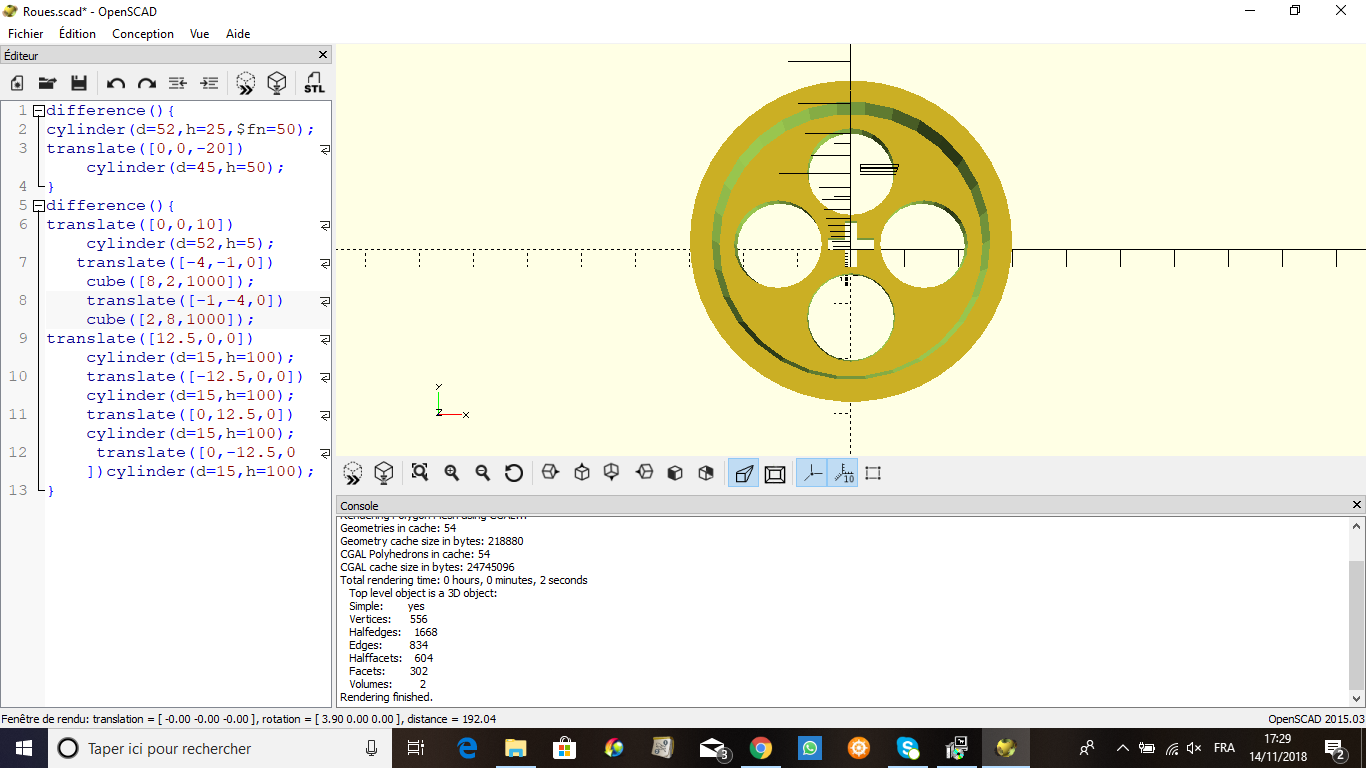Save the file with the floppy disk icon

(79, 83)
